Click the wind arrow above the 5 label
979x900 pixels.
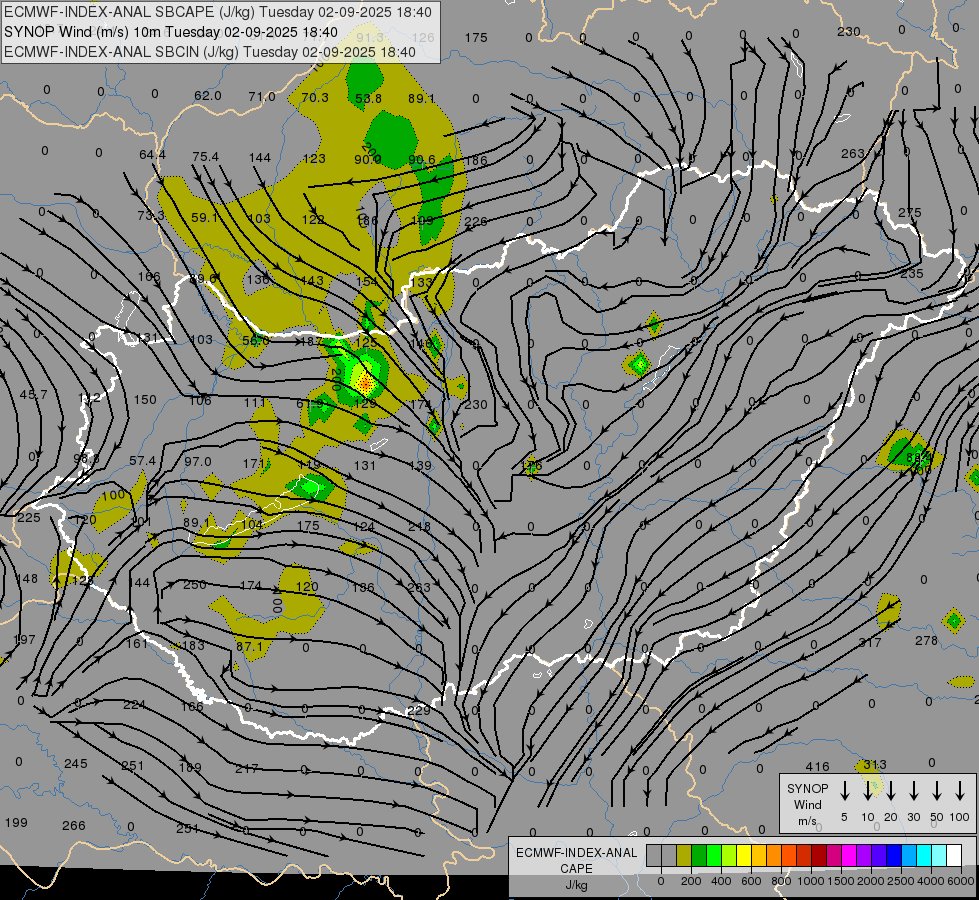[845, 791]
